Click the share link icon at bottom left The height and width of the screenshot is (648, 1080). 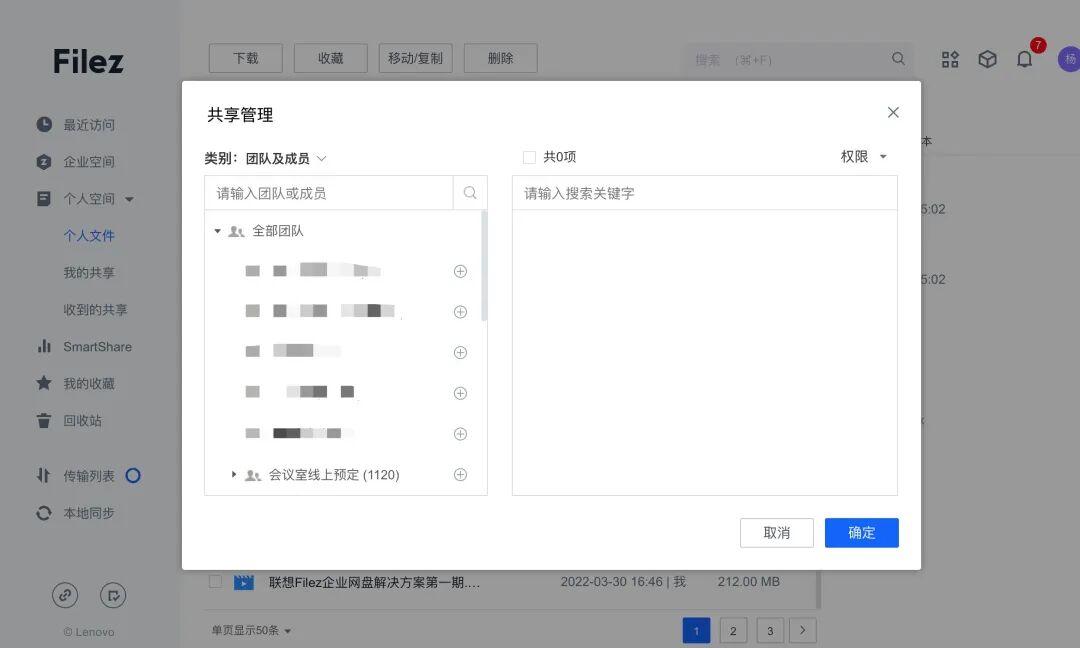click(65, 595)
